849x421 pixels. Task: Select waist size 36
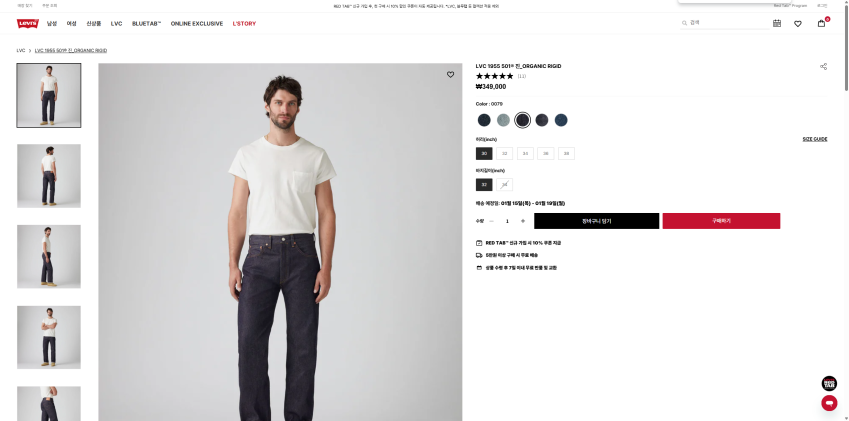pyautogui.click(x=546, y=154)
